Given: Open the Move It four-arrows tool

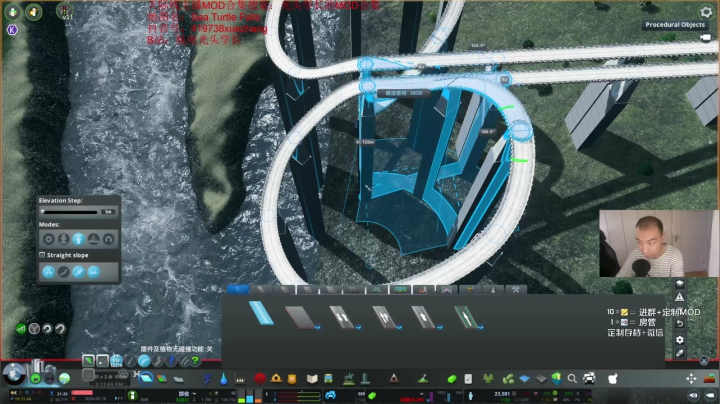Looking at the screenshot, I should 691,378.
